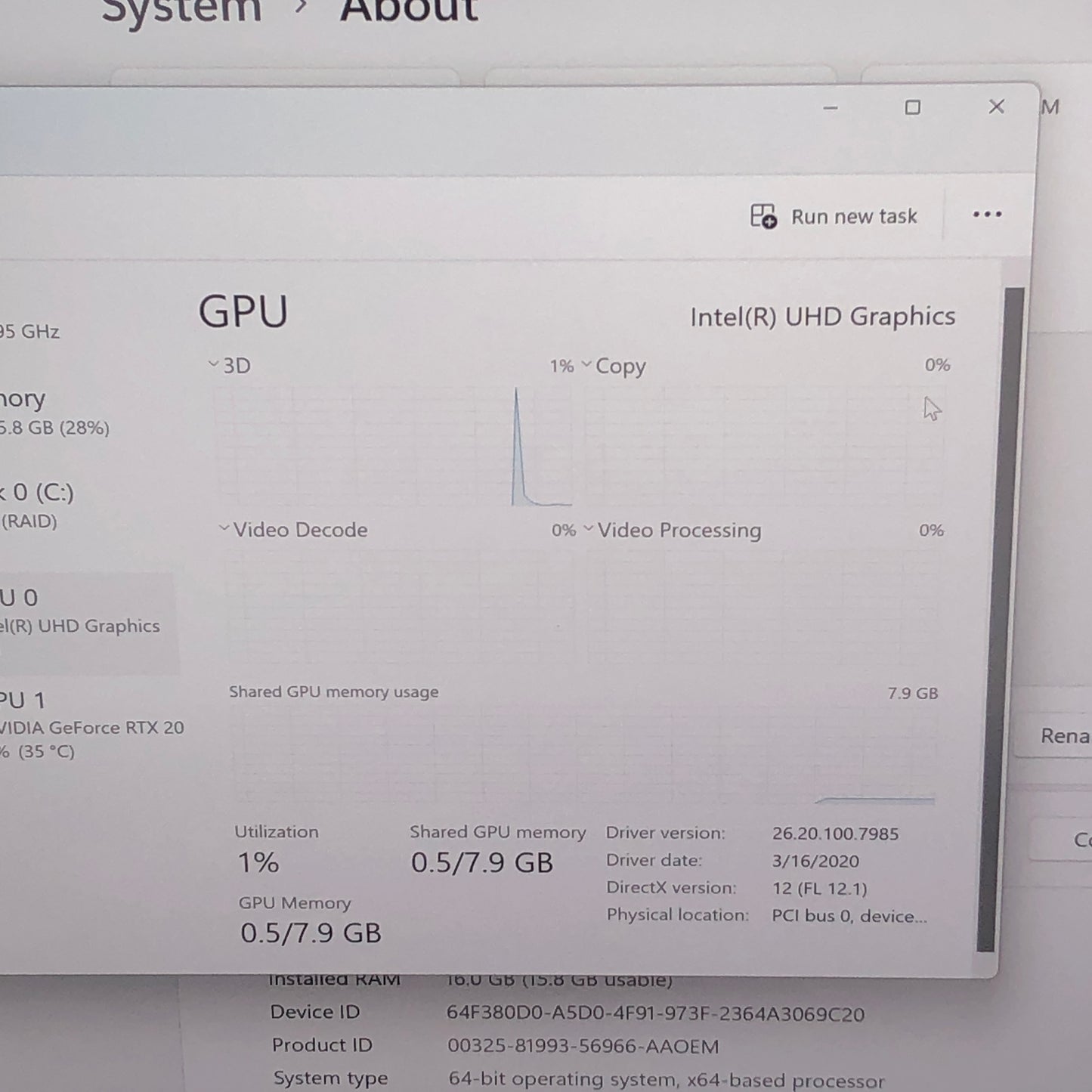Viewport: 1092px width, 1092px height.
Task: Click the GPU Memory 0.5/7.9 GB value
Action: click(311, 933)
